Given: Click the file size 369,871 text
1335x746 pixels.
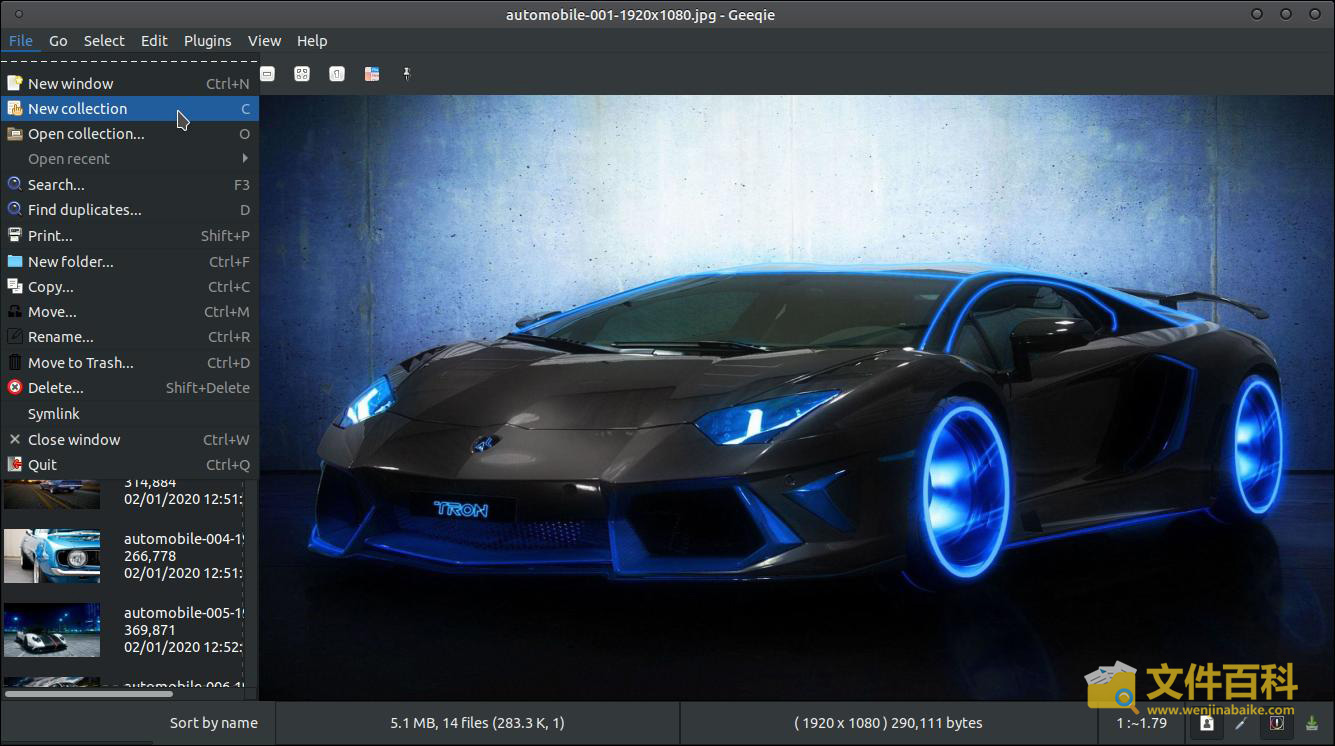Looking at the screenshot, I should pyautogui.click(x=150, y=630).
